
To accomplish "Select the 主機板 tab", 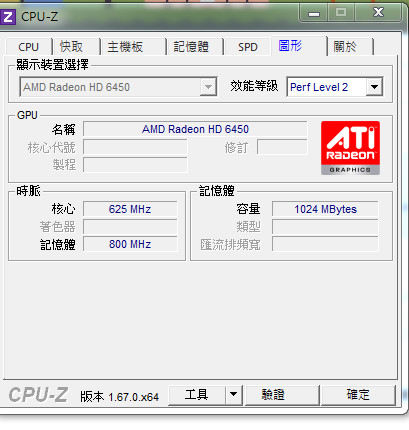I will click(x=125, y=47).
